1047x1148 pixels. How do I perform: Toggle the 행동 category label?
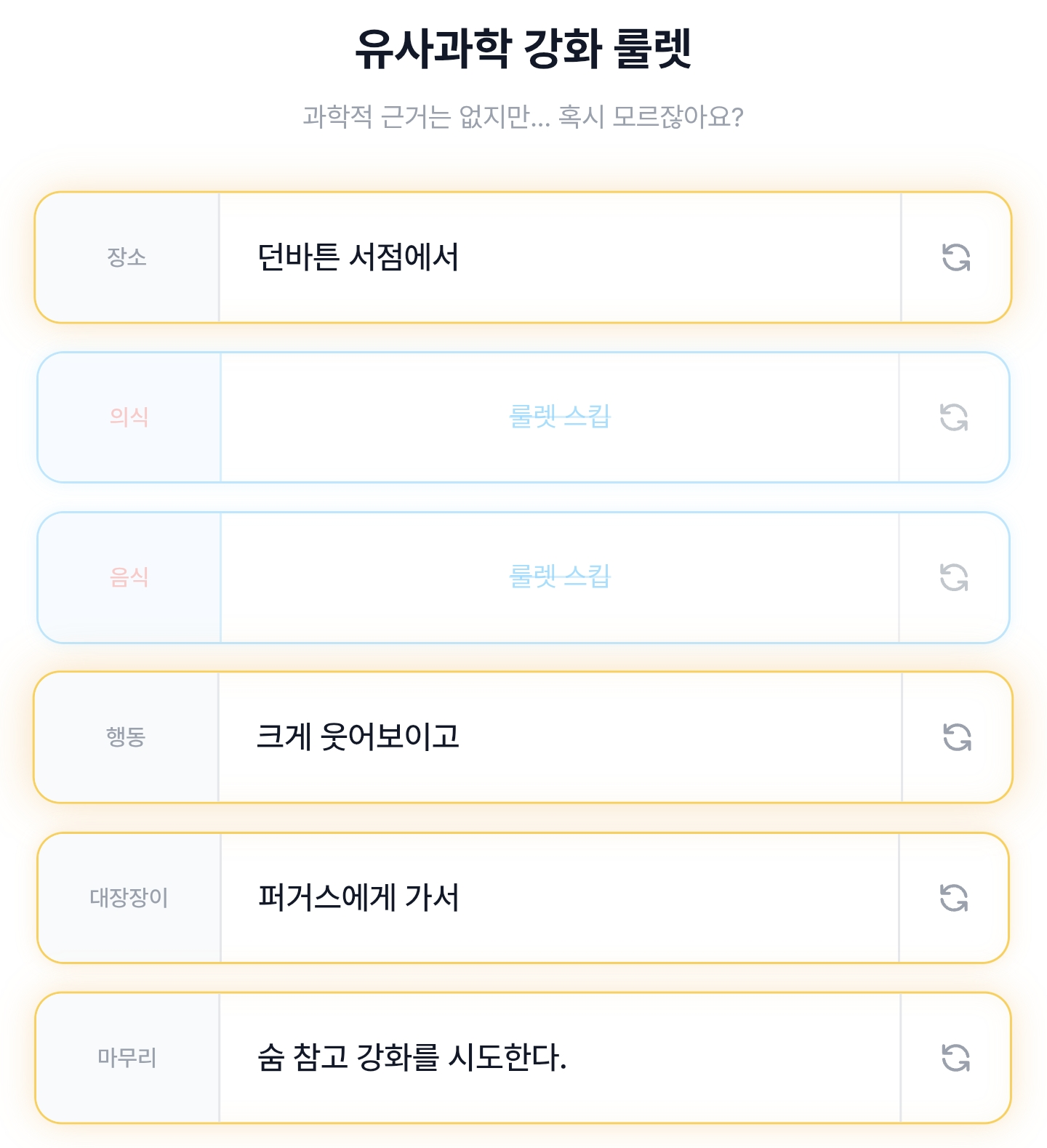[x=126, y=737]
